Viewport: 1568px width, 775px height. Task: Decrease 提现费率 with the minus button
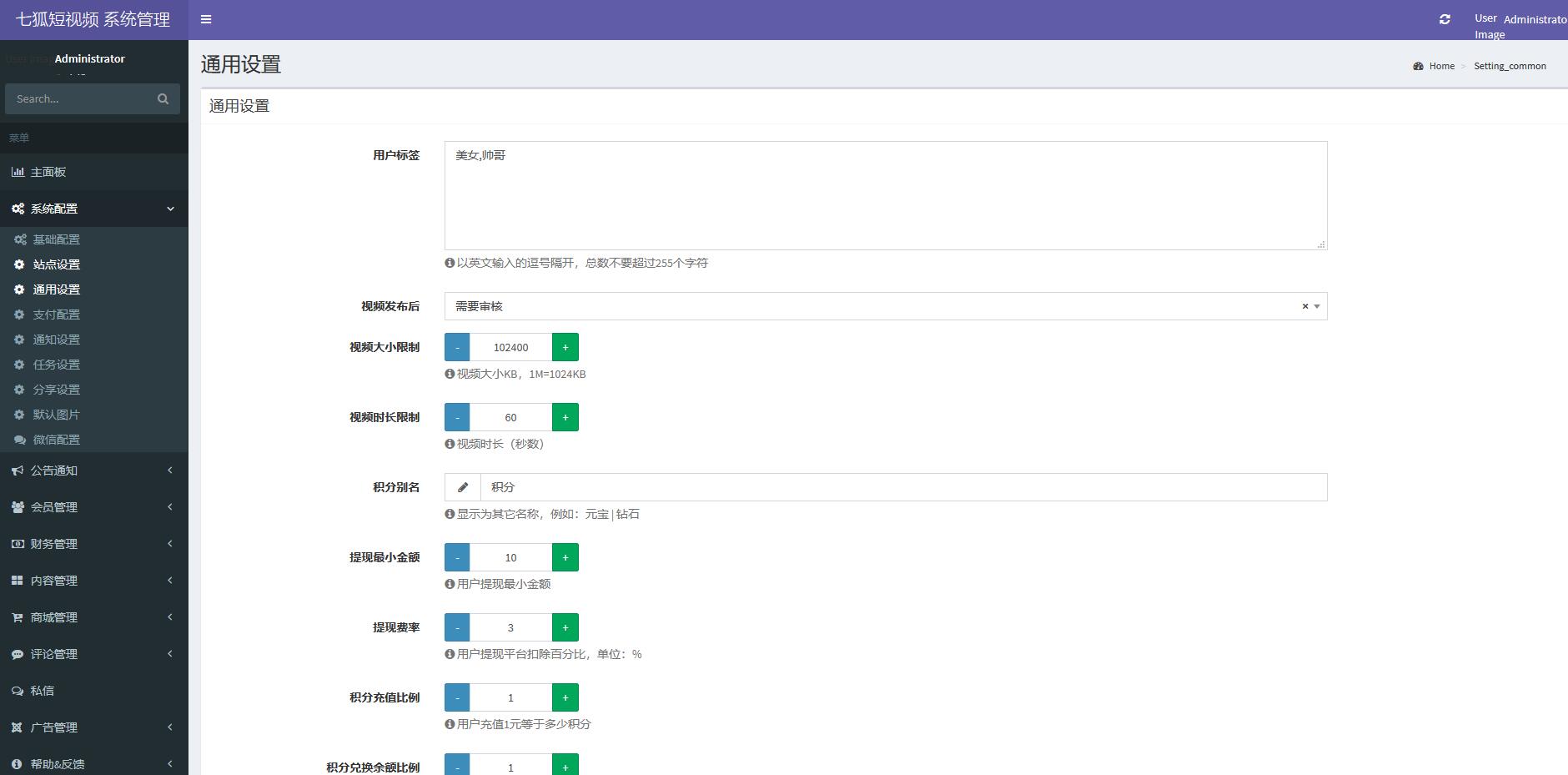click(x=457, y=627)
